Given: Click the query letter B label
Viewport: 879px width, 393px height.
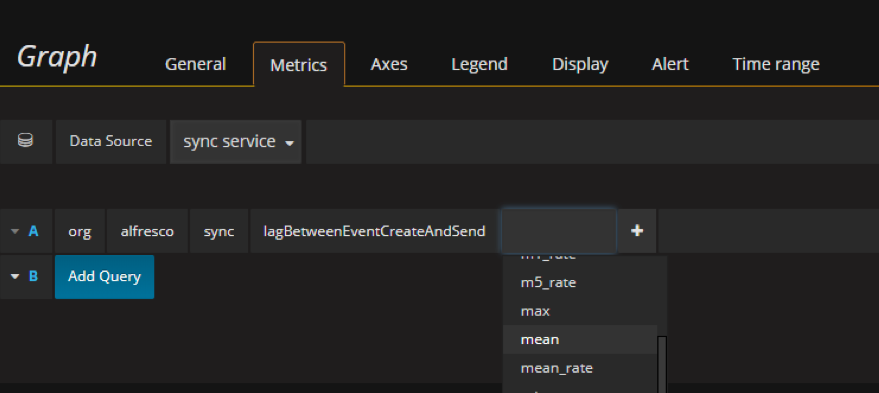Looking at the screenshot, I should coord(33,276).
